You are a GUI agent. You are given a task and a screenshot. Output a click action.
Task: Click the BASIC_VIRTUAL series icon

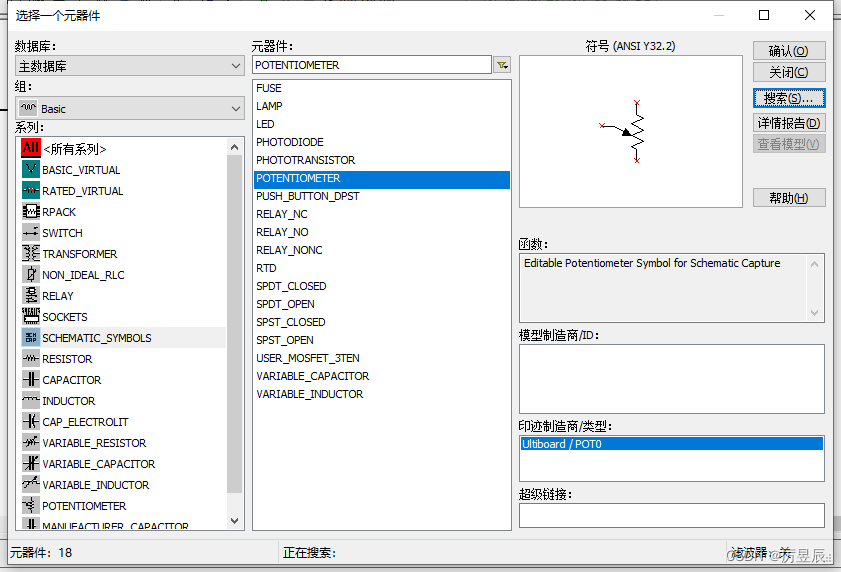coord(31,170)
